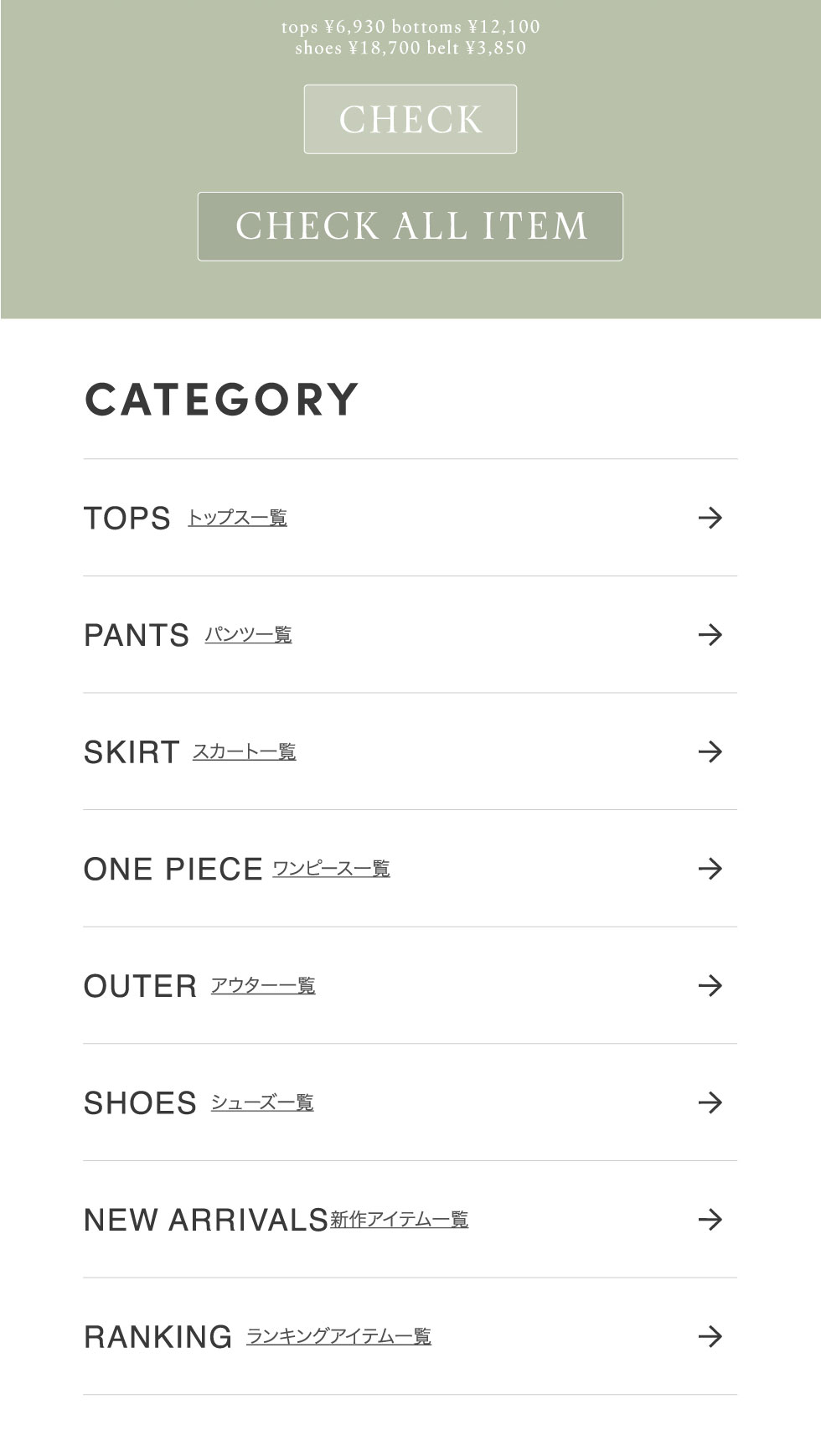This screenshot has width=821, height=1456.
Task: Open the トップス一覧 link
Action: coord(237,518)
